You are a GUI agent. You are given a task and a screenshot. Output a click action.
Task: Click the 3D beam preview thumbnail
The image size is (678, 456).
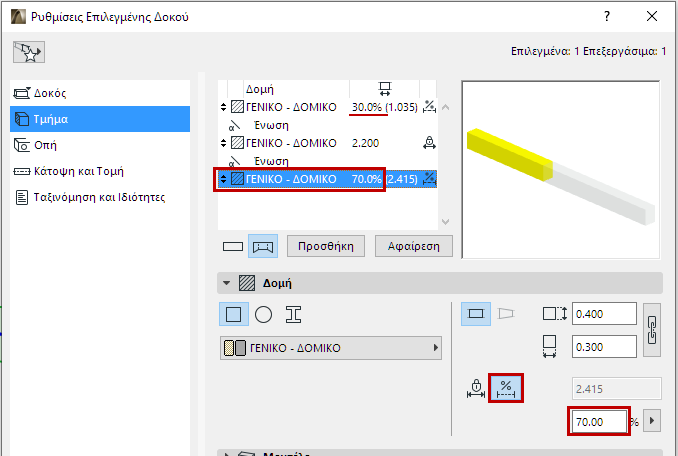coord(561,169)
